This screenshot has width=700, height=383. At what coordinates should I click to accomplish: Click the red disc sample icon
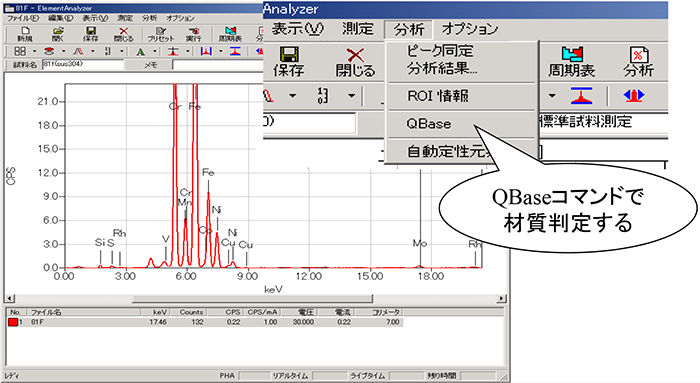(49, 51)
